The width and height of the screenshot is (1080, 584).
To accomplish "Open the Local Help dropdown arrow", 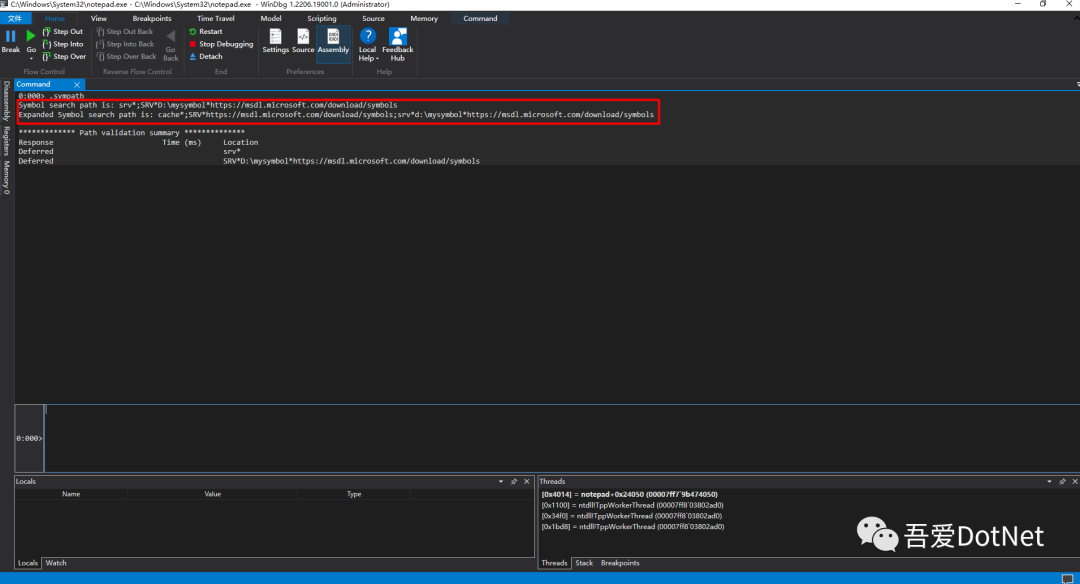I will (x=377, y=59).
